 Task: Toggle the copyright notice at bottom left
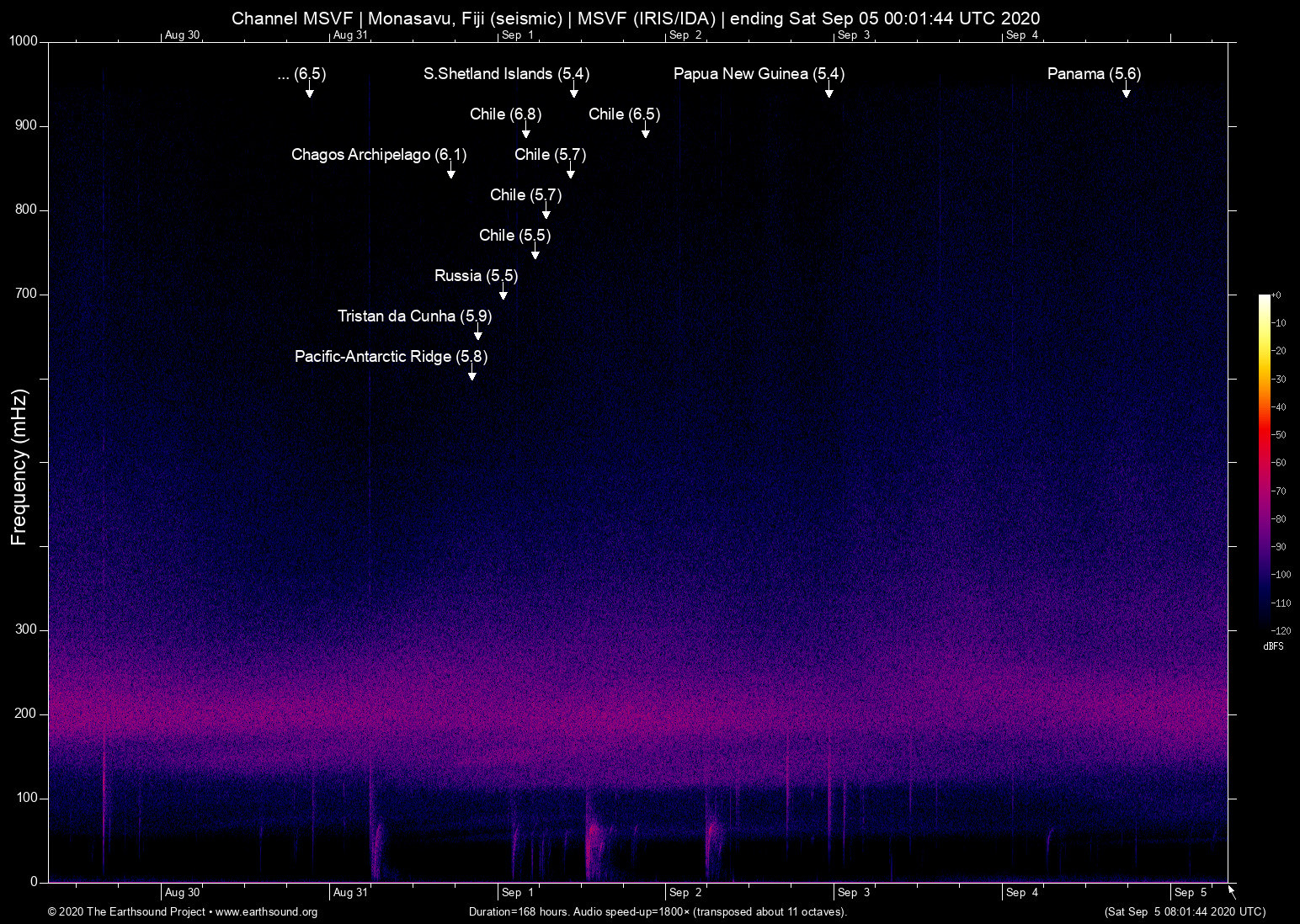point(125,912)
